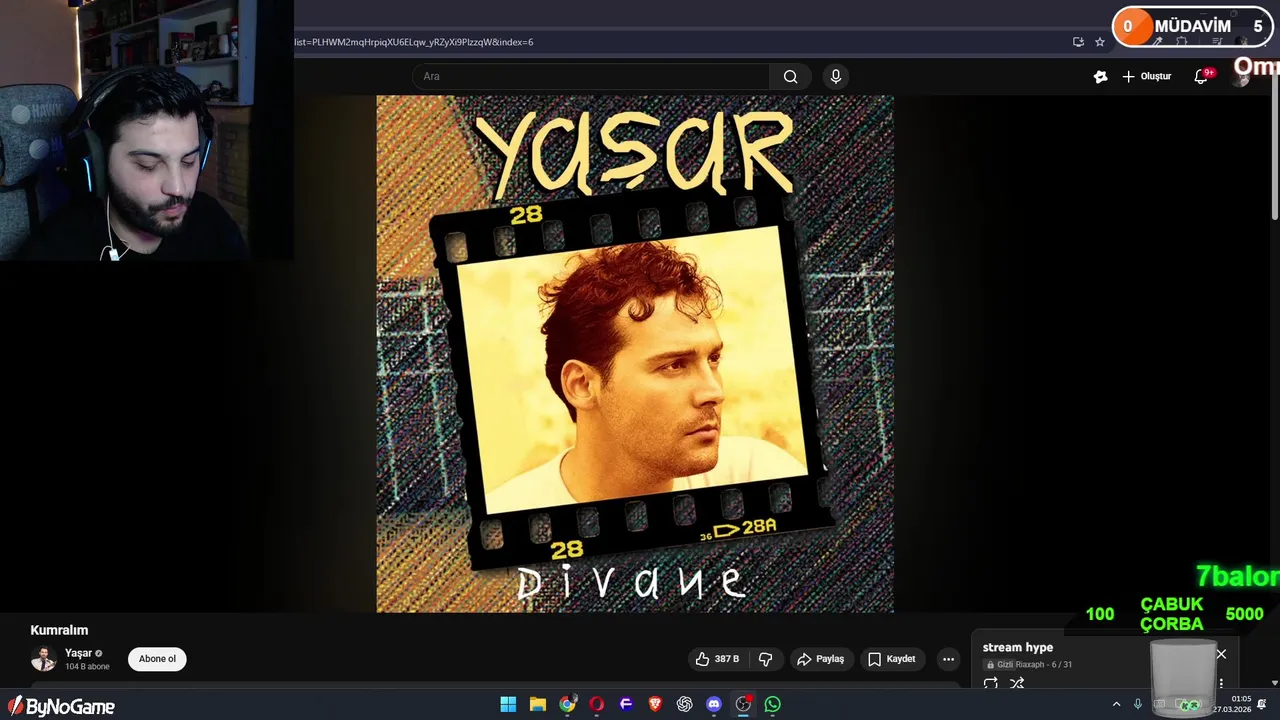
Task: Open WhatsApp from the taskbar
Action: [x=773, y=704]
